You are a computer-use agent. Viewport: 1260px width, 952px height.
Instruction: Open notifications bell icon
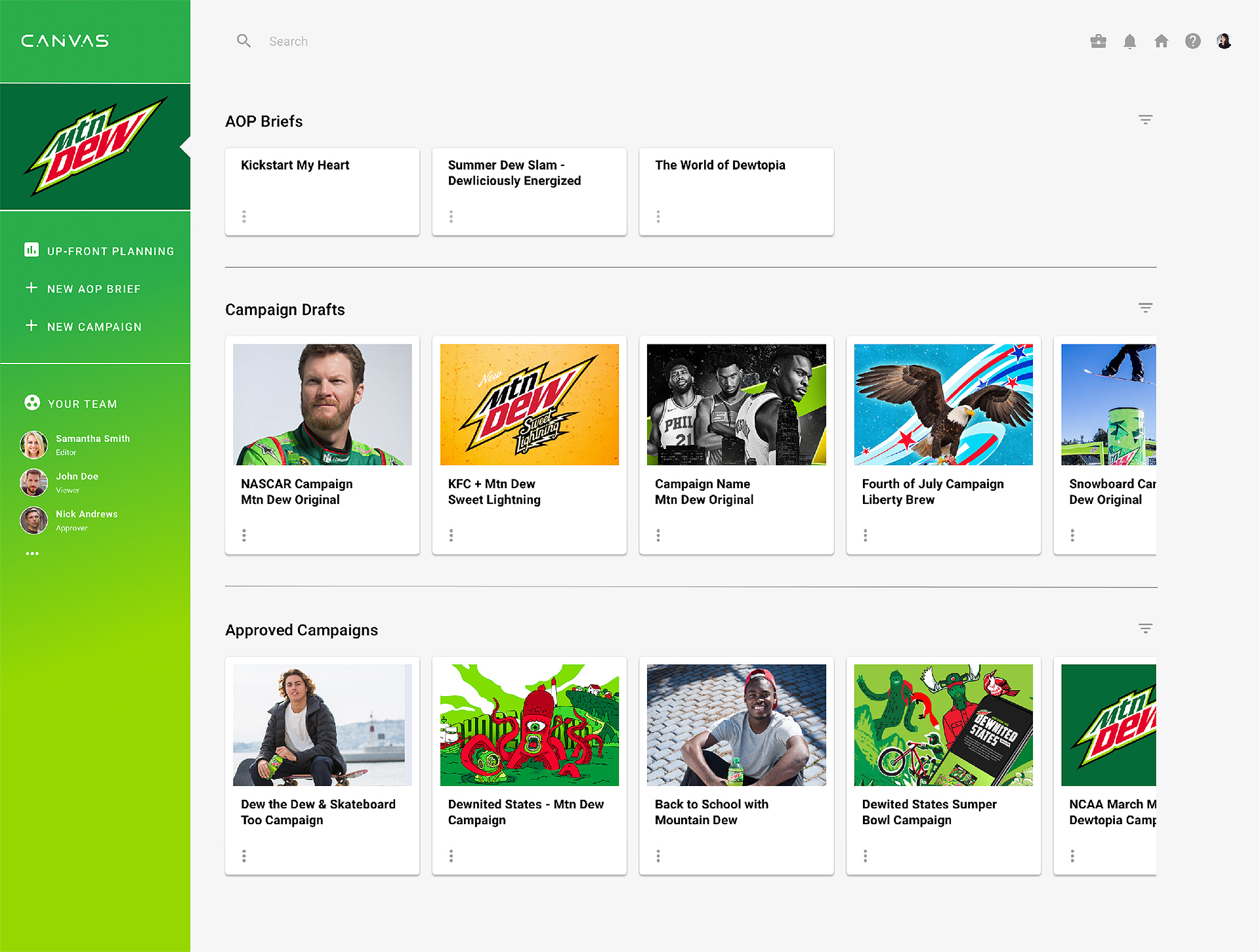[1129, 41]
